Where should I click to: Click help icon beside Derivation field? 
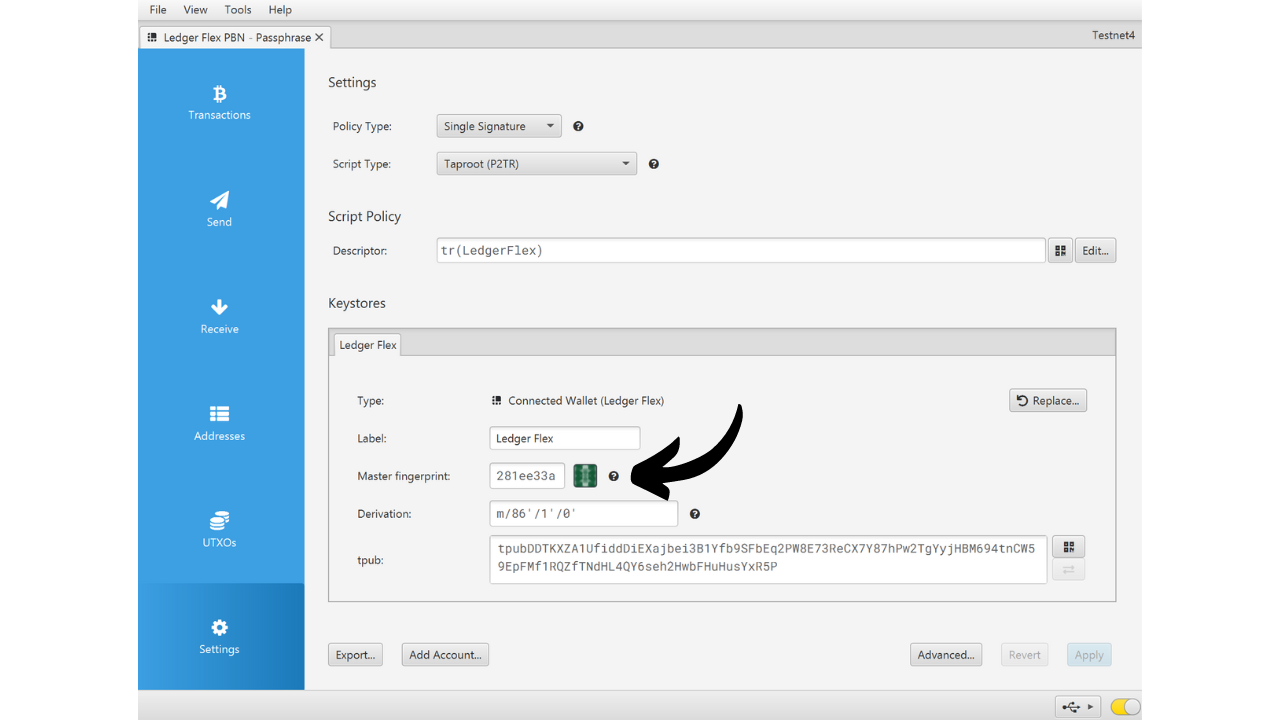[695, 514]
